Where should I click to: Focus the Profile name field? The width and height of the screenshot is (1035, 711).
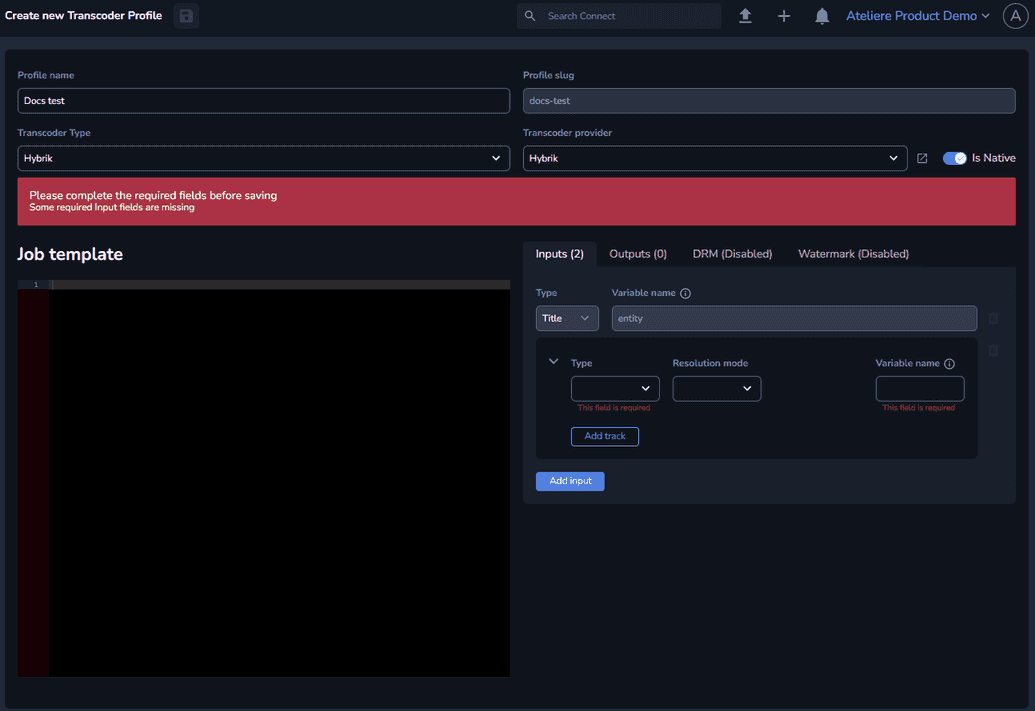tap(263, 101)
